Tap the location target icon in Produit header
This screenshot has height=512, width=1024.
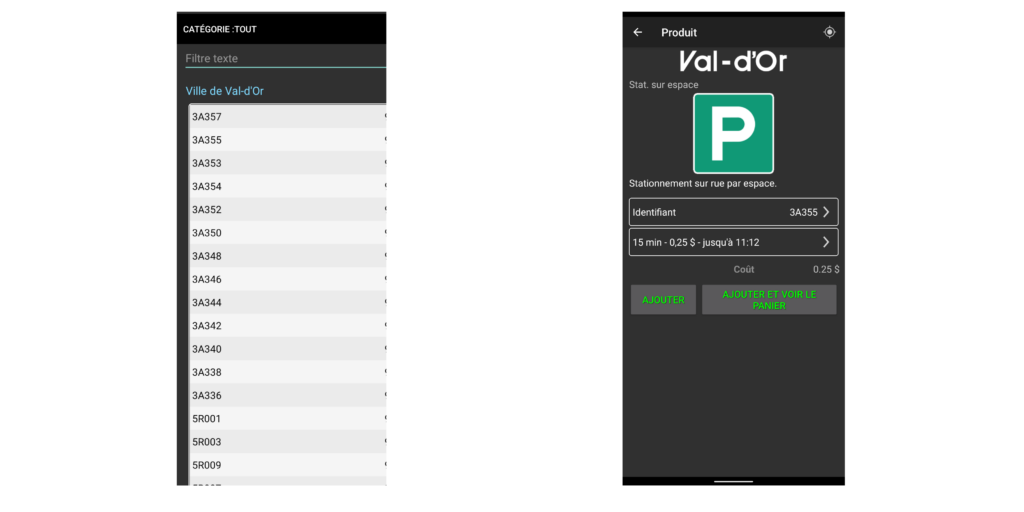point(829,32)
